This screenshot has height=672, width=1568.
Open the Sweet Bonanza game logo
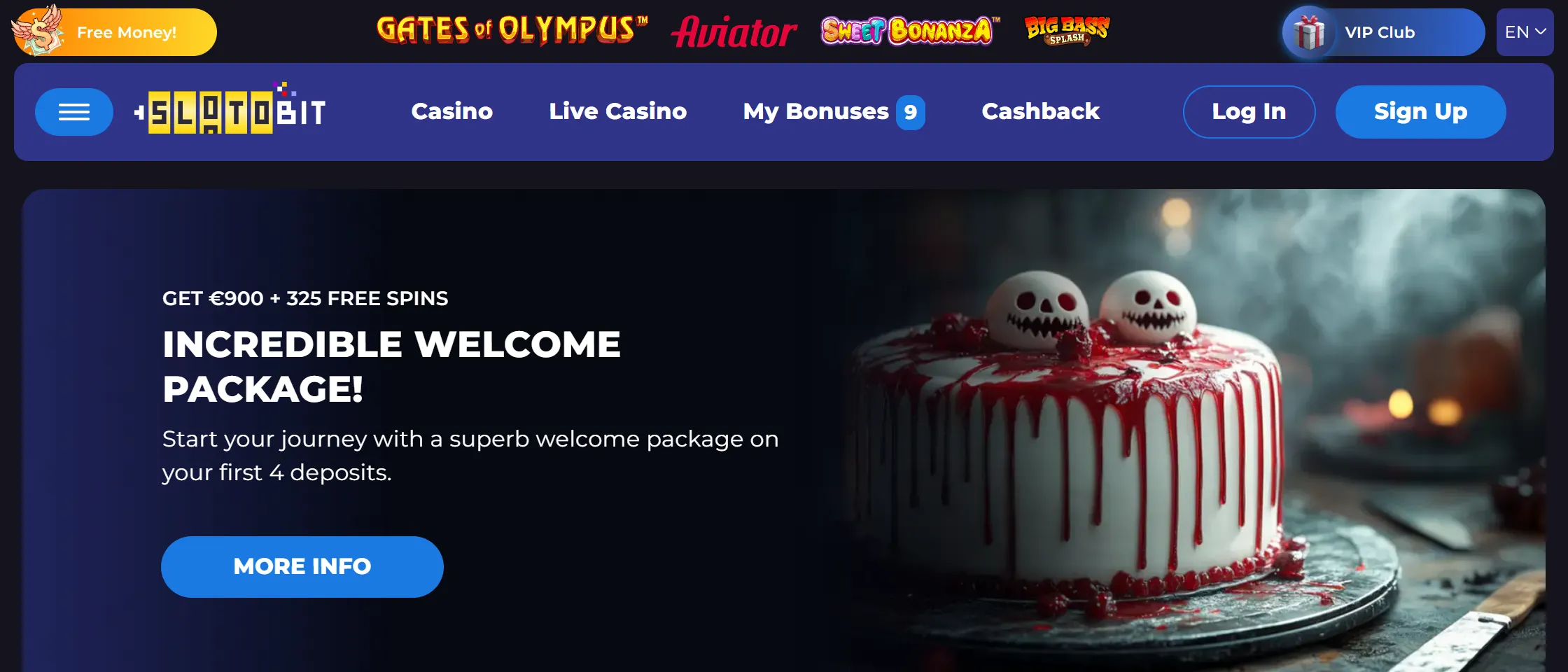[x=909, y=31]
